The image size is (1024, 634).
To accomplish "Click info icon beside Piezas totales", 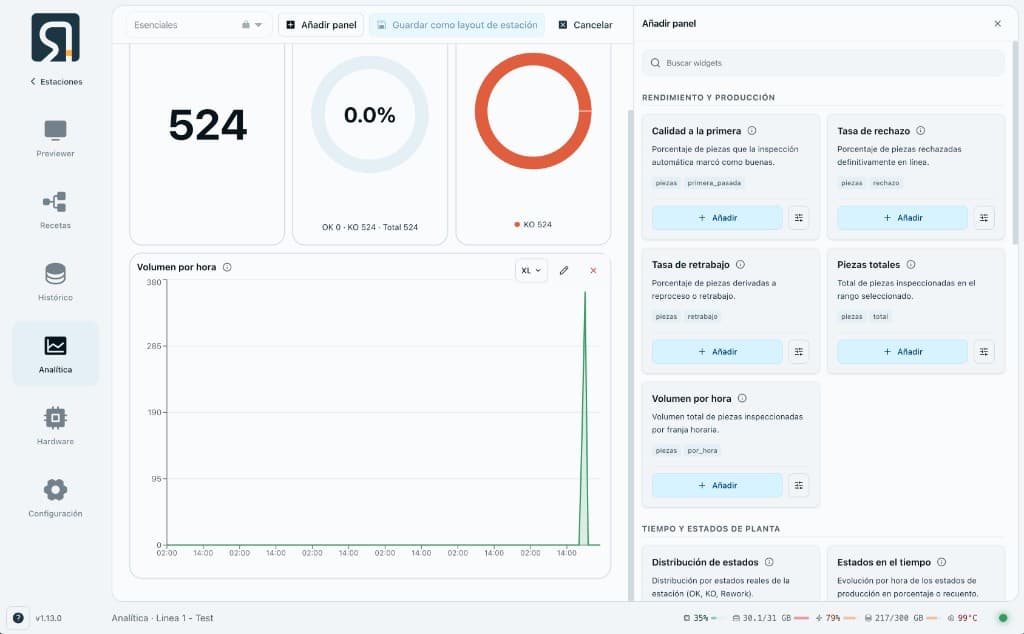I will (x=910, y=264).
